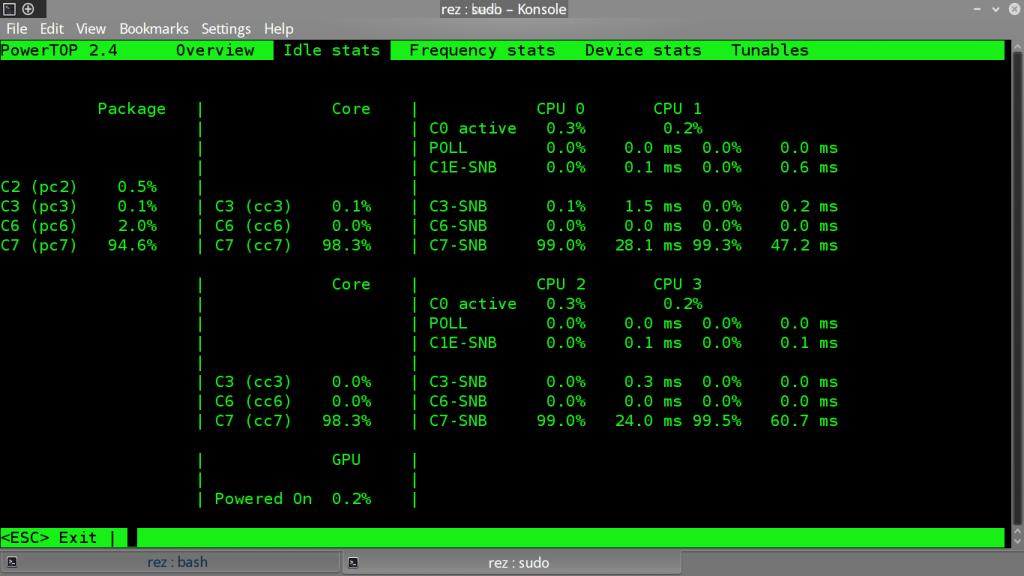Open the Device stats tab
1024x576 pixels.
[643, 50]
